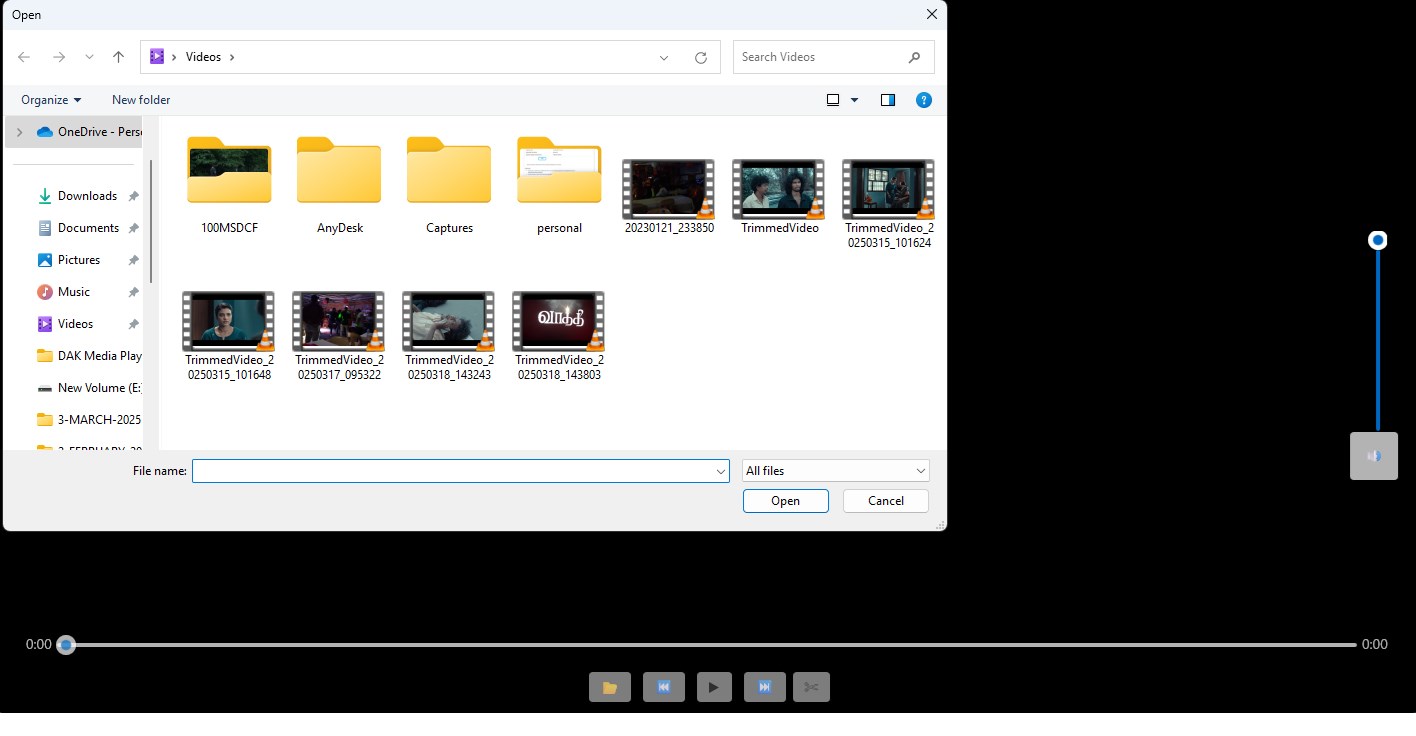Select the AnyDesk folder
The image size is (1416, 736).
(x=339, y=186)
